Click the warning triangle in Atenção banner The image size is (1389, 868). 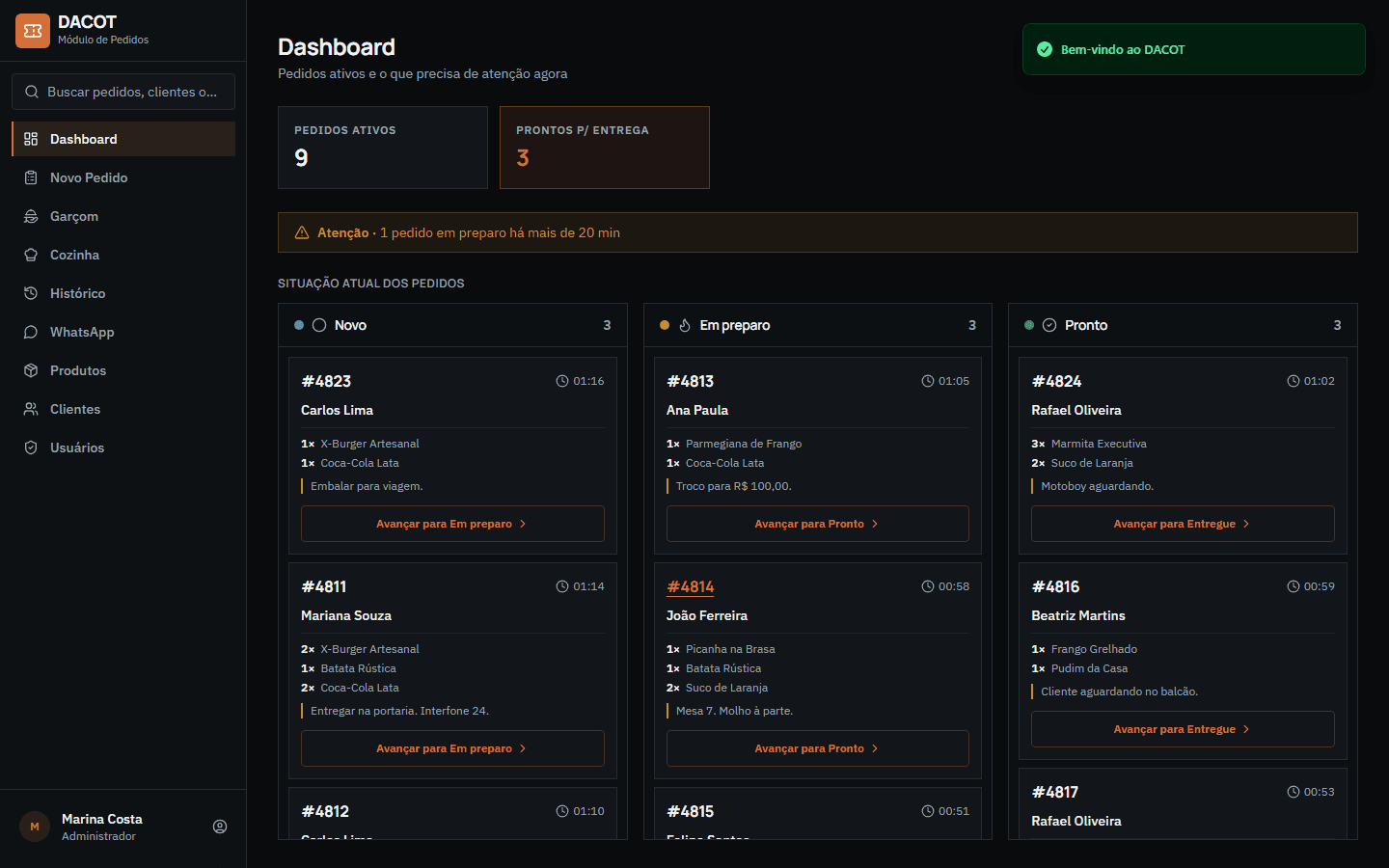coord(302,232)
